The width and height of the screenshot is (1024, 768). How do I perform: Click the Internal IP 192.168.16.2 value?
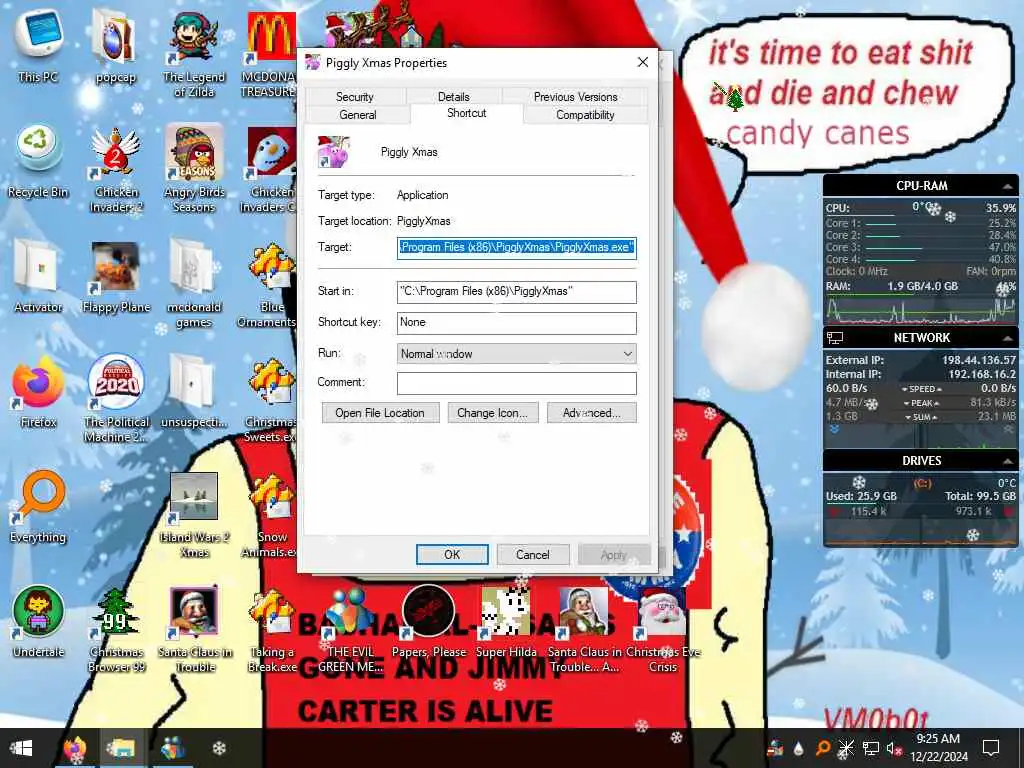pos(982,374)
